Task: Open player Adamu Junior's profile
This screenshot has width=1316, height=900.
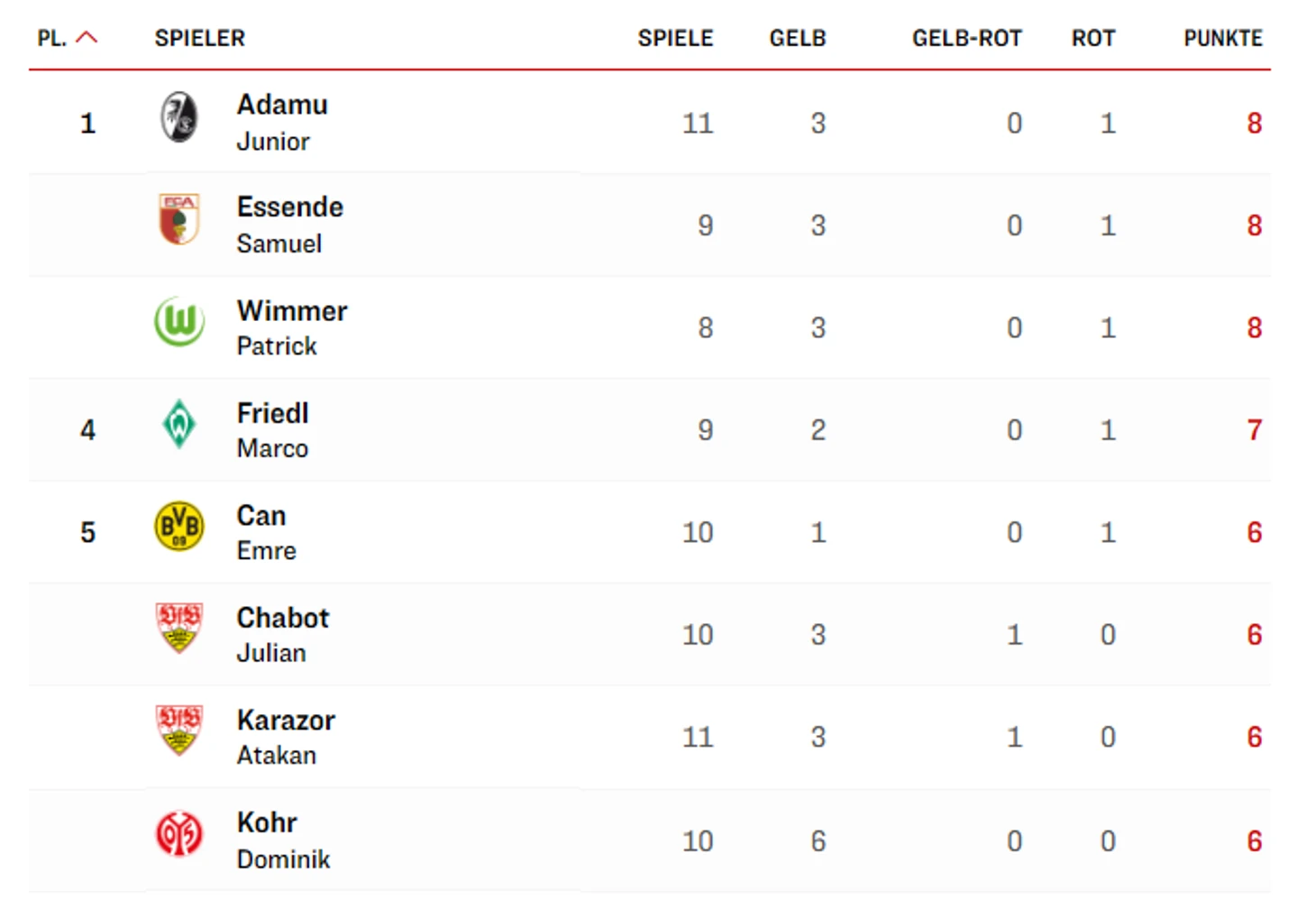Action: [282, 123]
